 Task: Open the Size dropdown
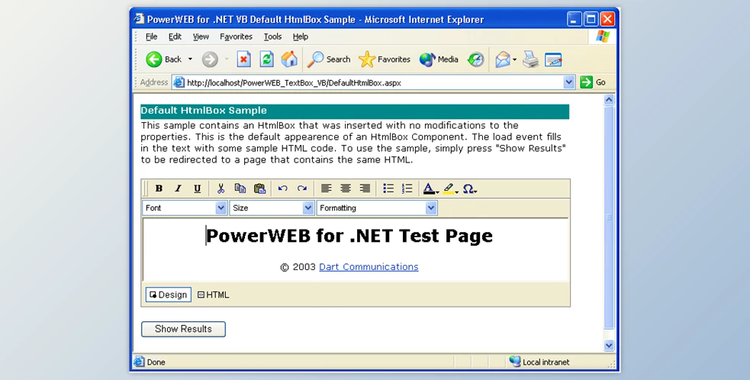[x=271, y=208]
